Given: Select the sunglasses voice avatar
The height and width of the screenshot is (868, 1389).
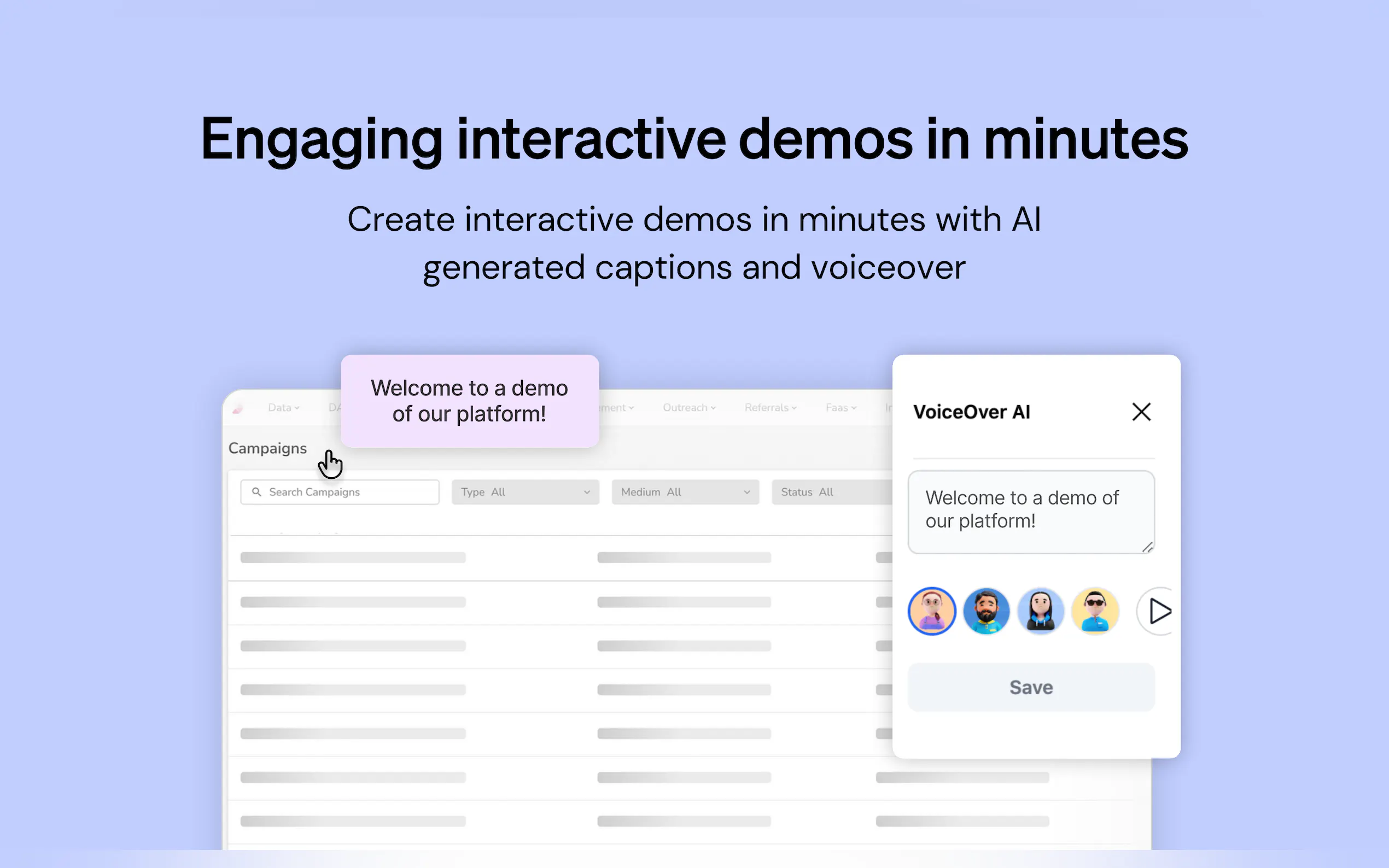Looking at the screenshot, I should 1095,611.
